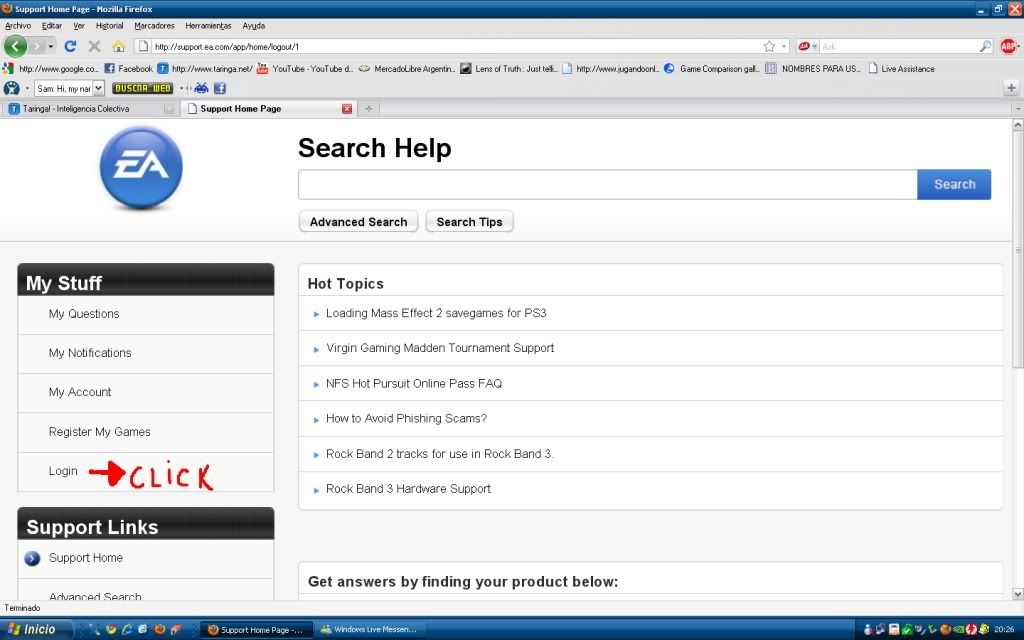Viewport: 1024px width, 640px height.
Task: Click the green Back navigation arrow
Action: [x=16, y=46]
